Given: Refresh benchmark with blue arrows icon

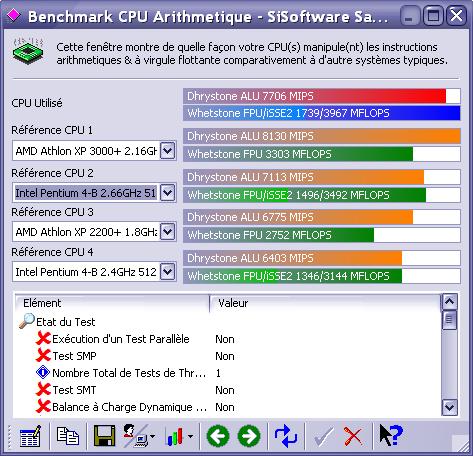Looking at the screenshot, I should coord(286,436).
